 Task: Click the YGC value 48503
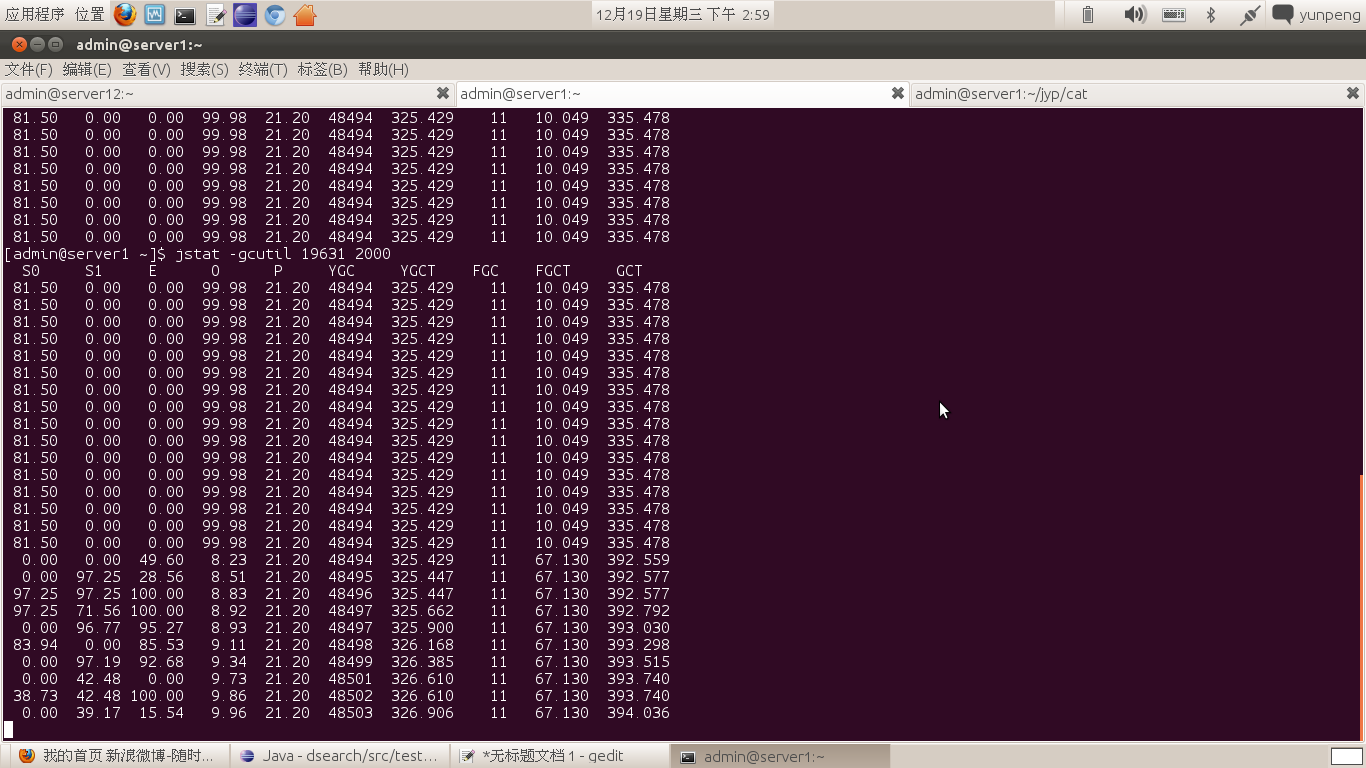point(350,713)
